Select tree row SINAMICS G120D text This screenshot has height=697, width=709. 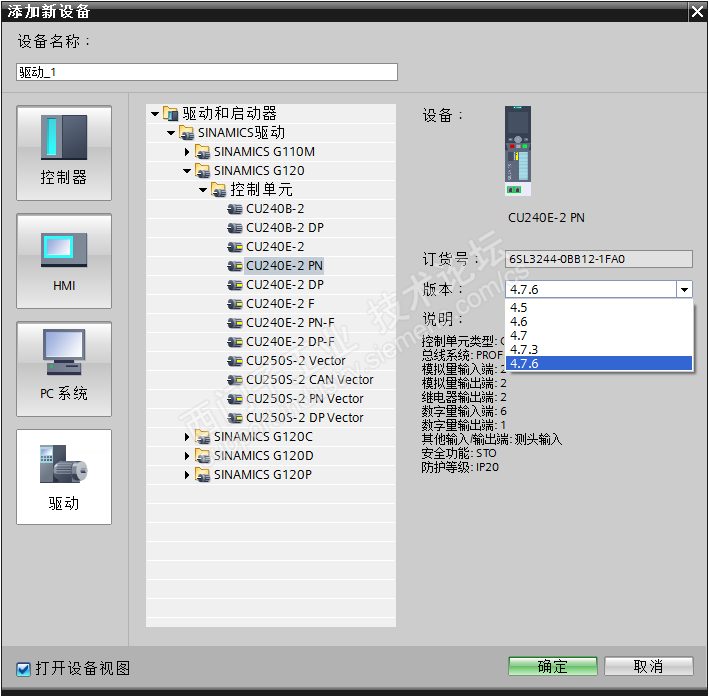point(264,456)
